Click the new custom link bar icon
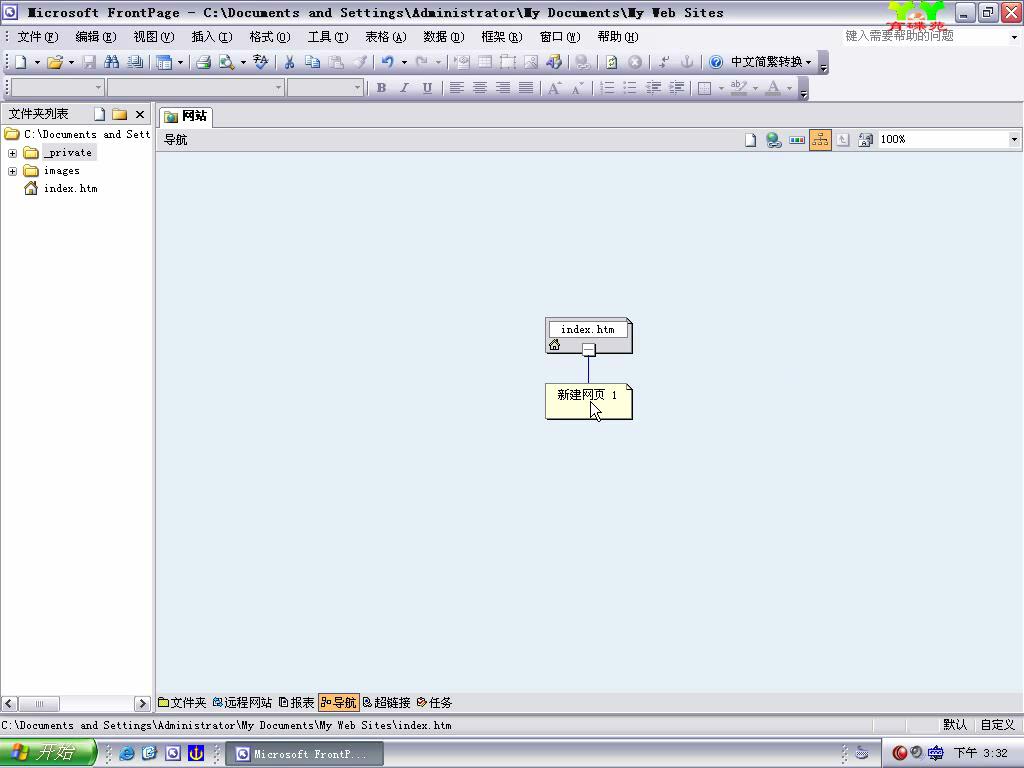 pos(797,140)
